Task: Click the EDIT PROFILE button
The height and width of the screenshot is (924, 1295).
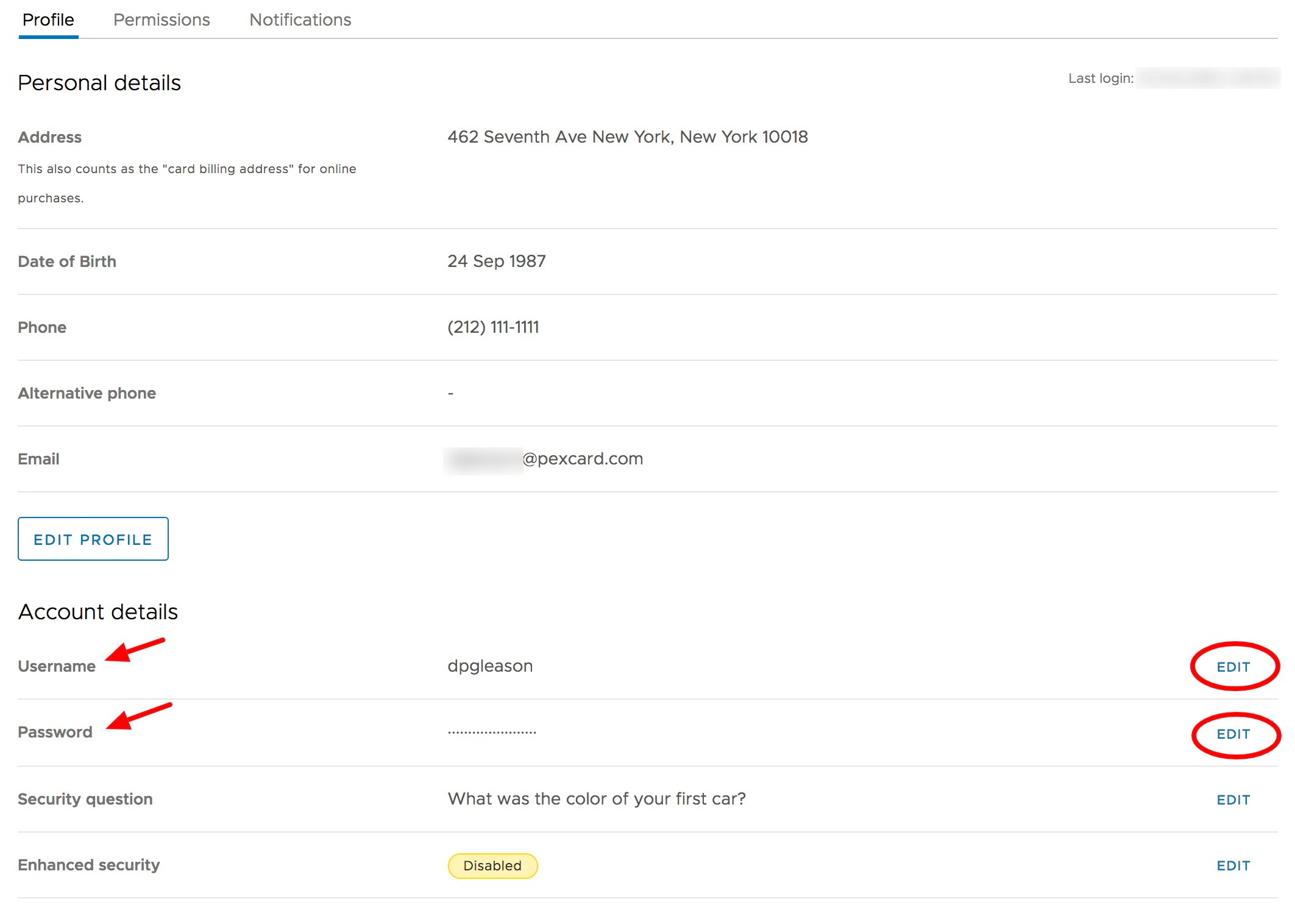Action: pyautogui.click(x=93, y=539)
